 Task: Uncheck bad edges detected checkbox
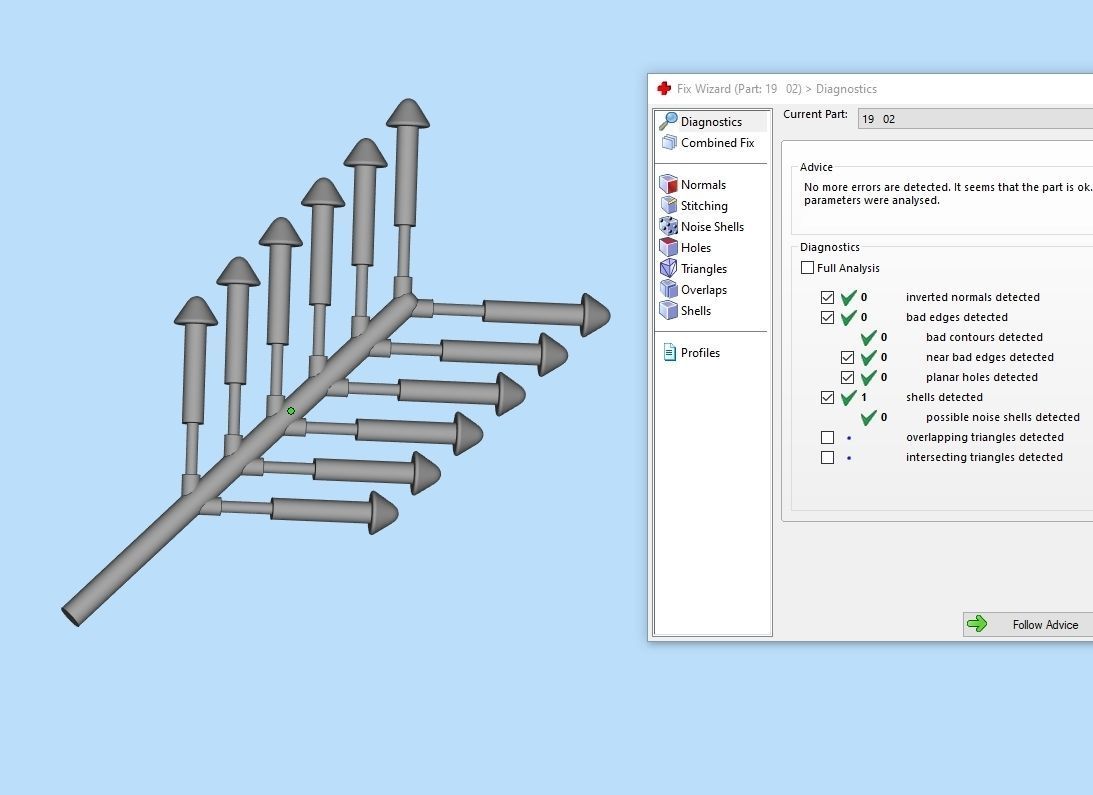pyautogui.click(x=827, y=317)
